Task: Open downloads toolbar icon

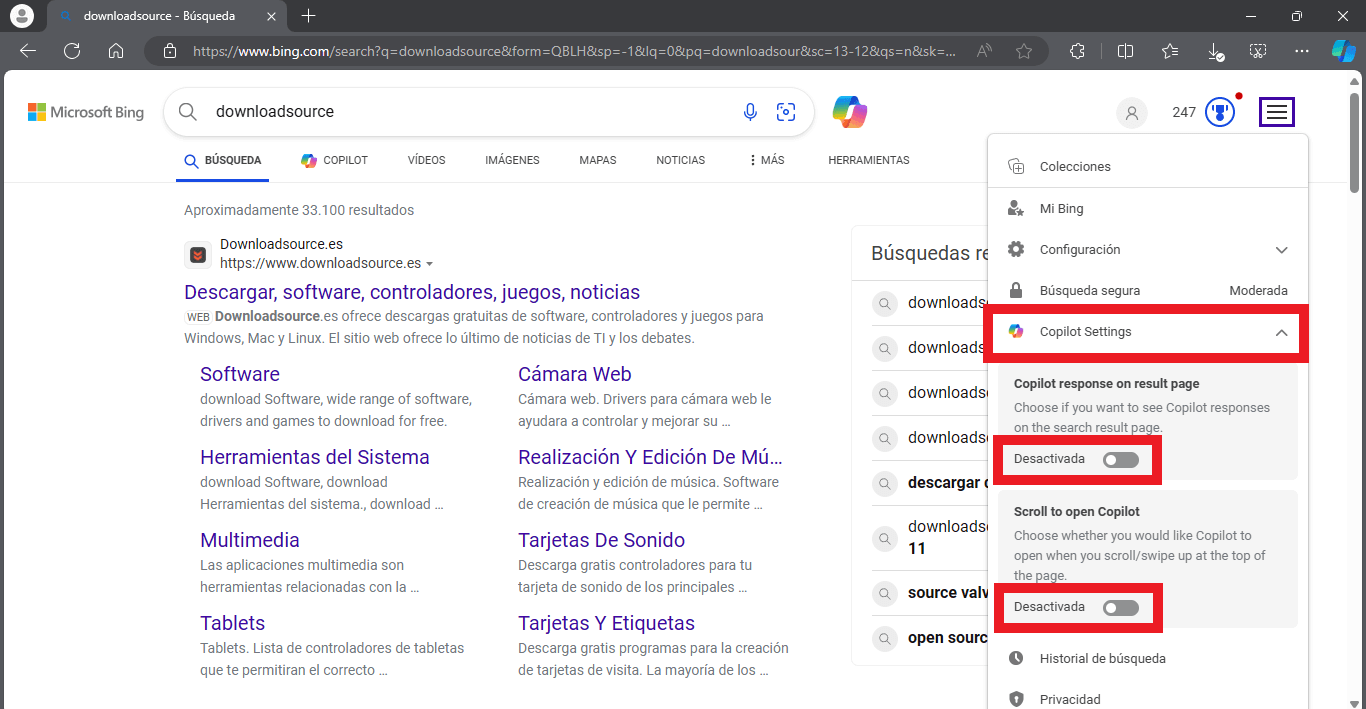Action: tap(1214, 51)
